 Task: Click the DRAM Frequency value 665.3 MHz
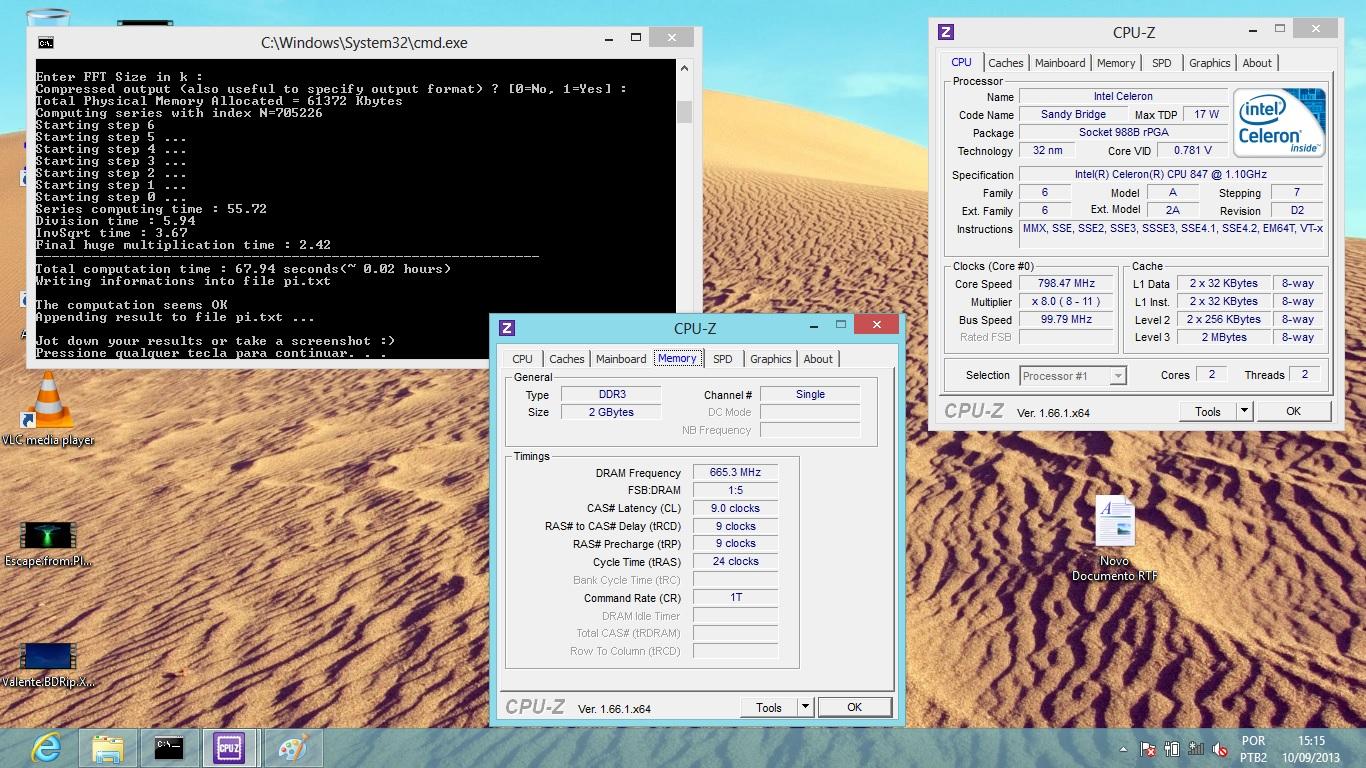(x=735, y=472)
